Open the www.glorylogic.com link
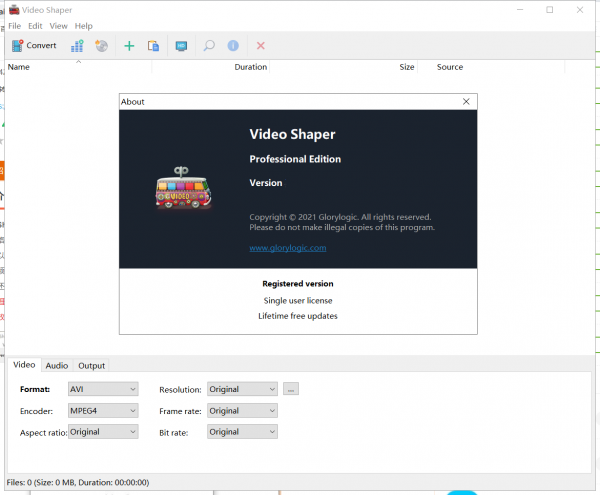Viewport: 600px width, 495px height. [x=288, y=248]
